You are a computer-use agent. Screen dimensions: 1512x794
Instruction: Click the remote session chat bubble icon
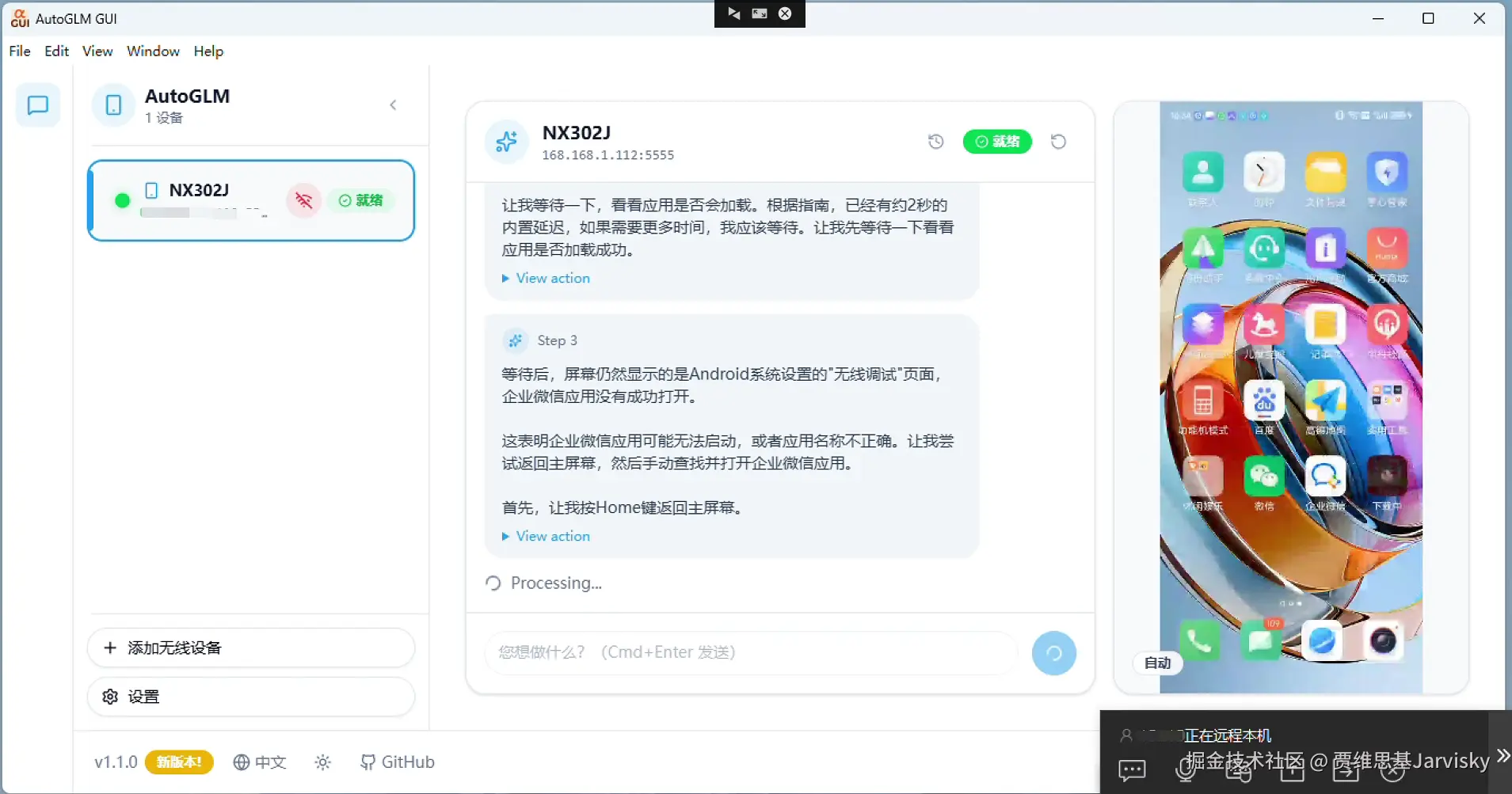(x=1132, y=769)
